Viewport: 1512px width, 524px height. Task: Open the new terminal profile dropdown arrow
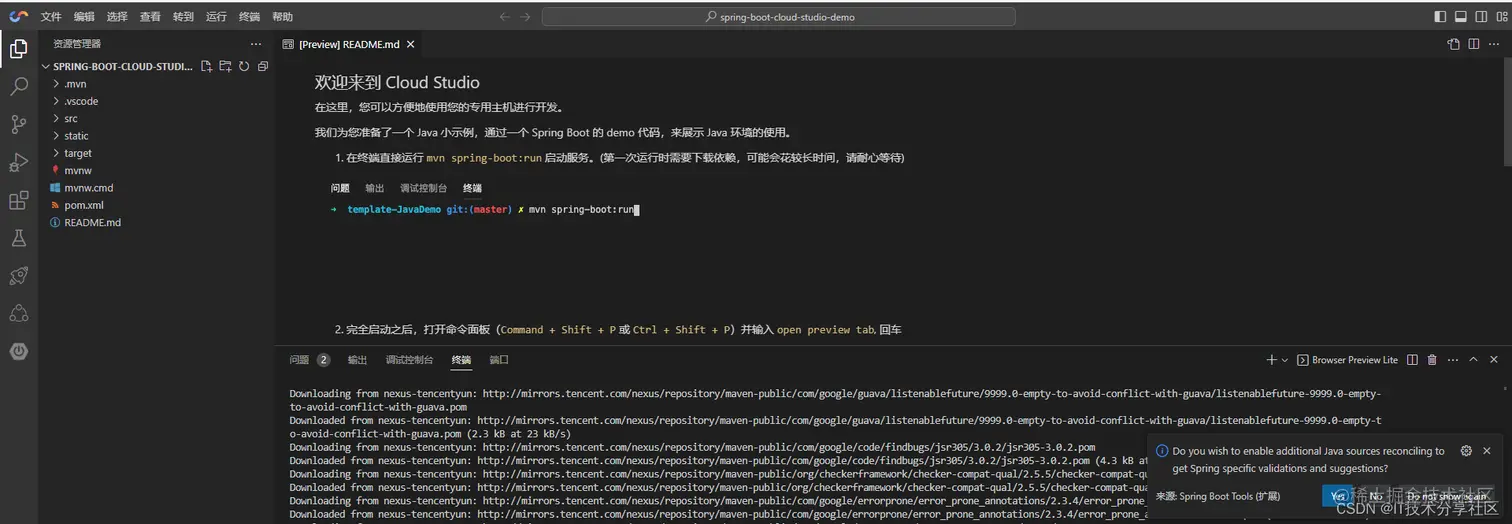coord(1284,360)
